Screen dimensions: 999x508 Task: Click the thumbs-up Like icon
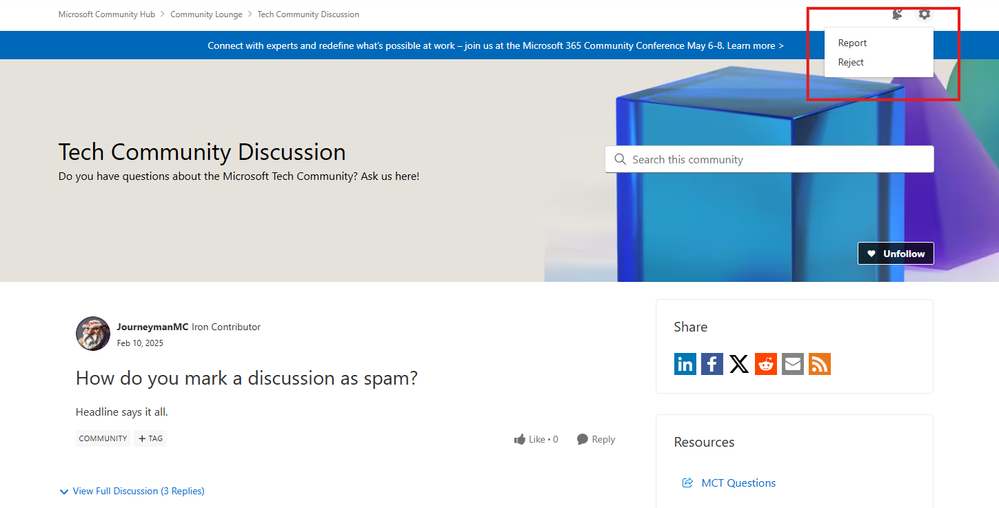coord(520,439)
